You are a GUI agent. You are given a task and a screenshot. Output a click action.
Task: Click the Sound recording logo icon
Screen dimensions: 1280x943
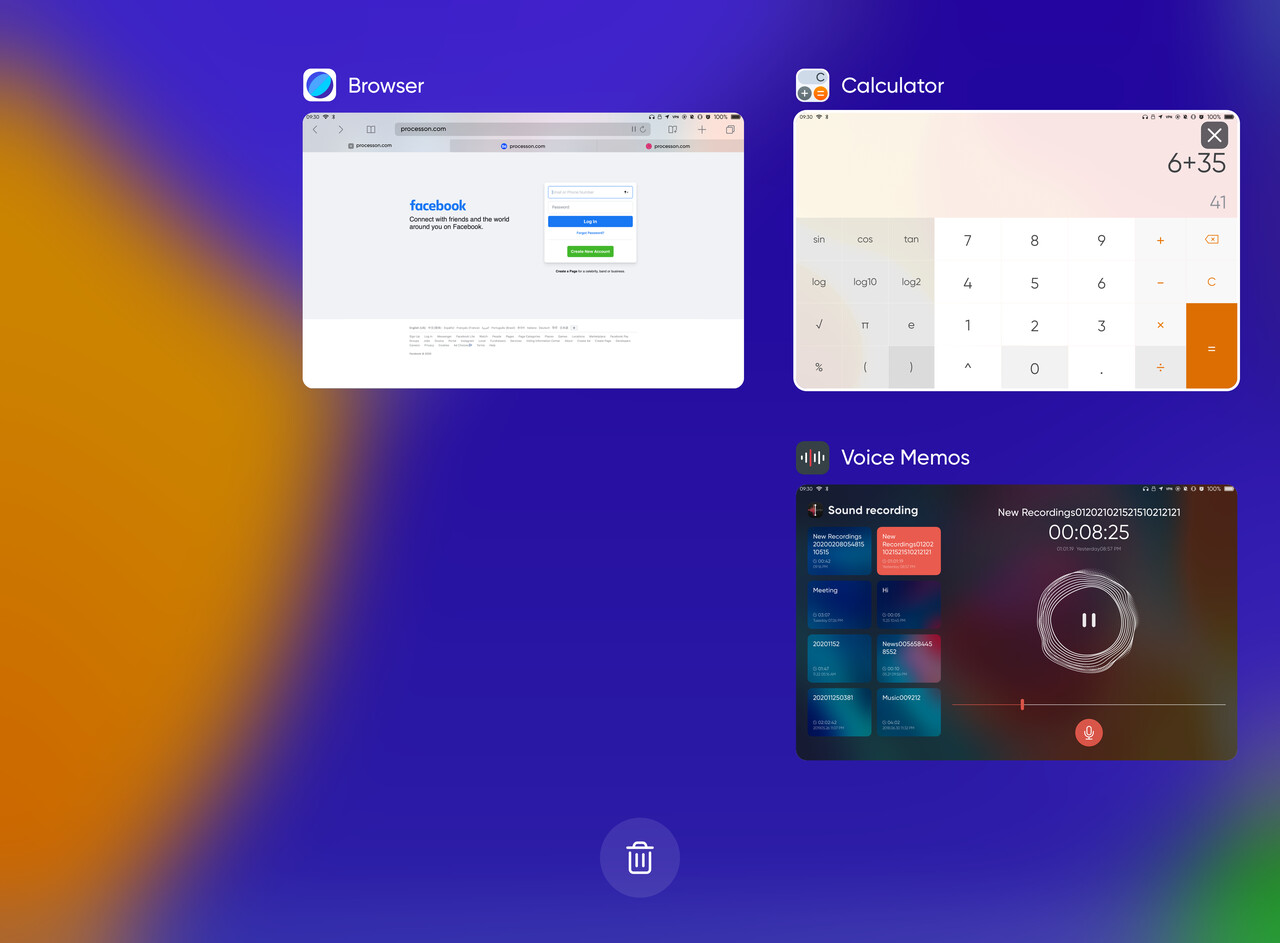tap(815, 510)
